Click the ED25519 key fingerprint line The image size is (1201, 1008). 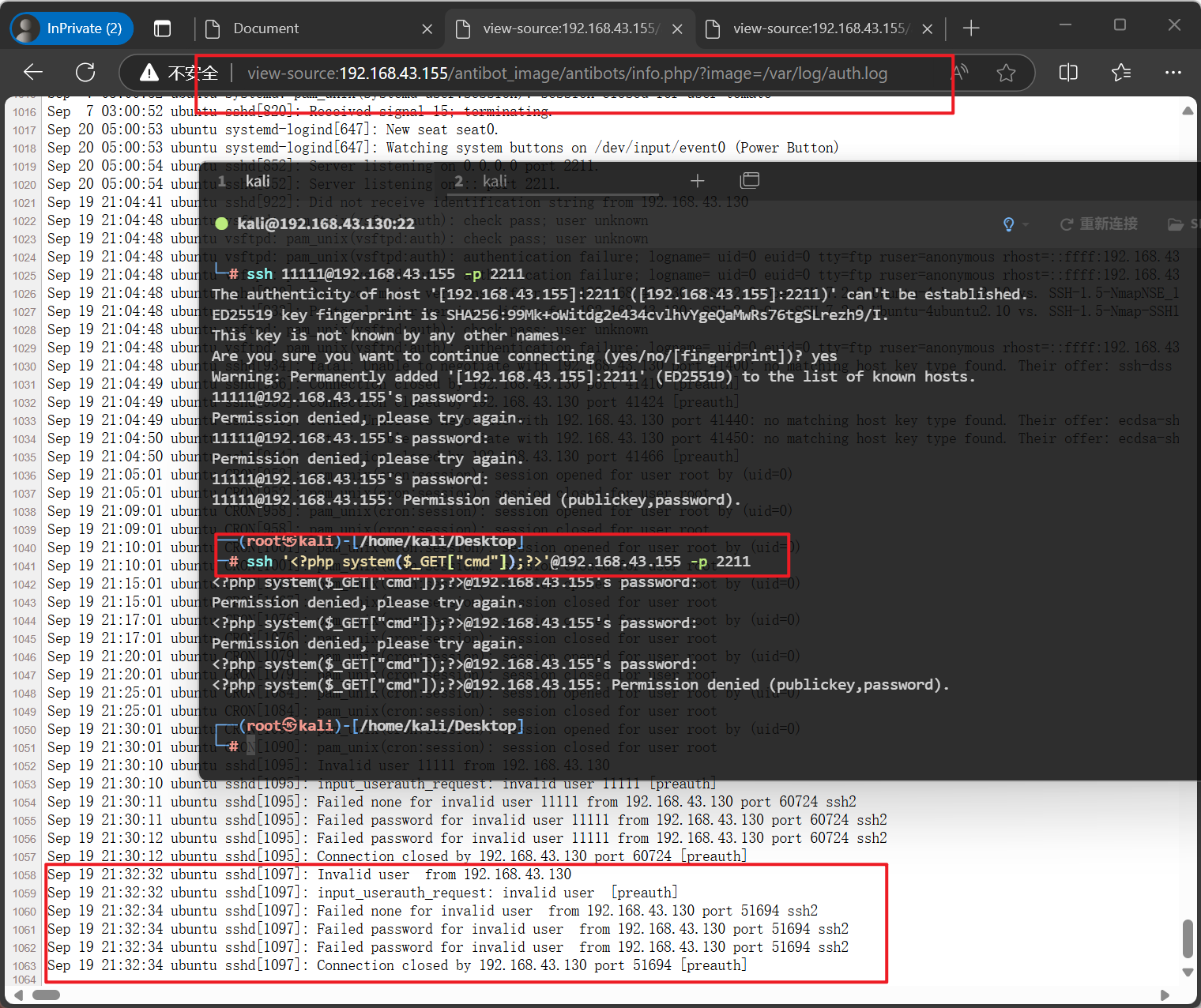tap(550, 315)
